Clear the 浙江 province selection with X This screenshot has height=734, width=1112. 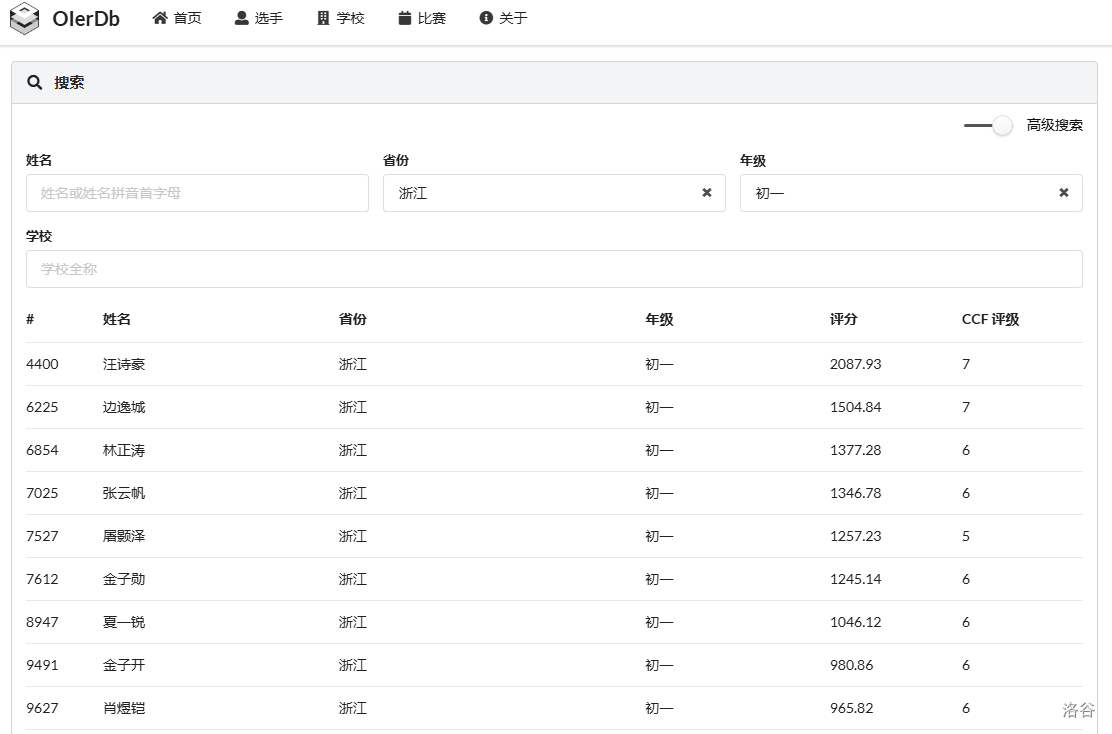(x=707, y=193)
